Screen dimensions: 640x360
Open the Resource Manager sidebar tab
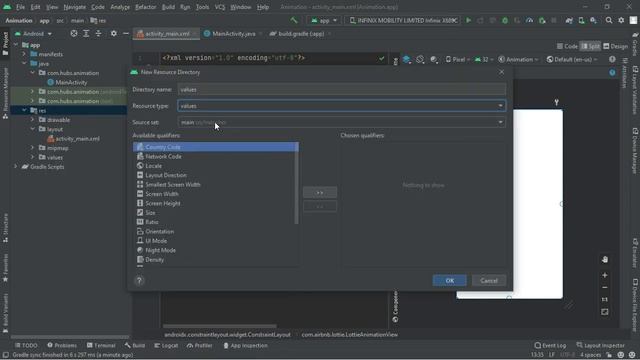pos(5,93)
